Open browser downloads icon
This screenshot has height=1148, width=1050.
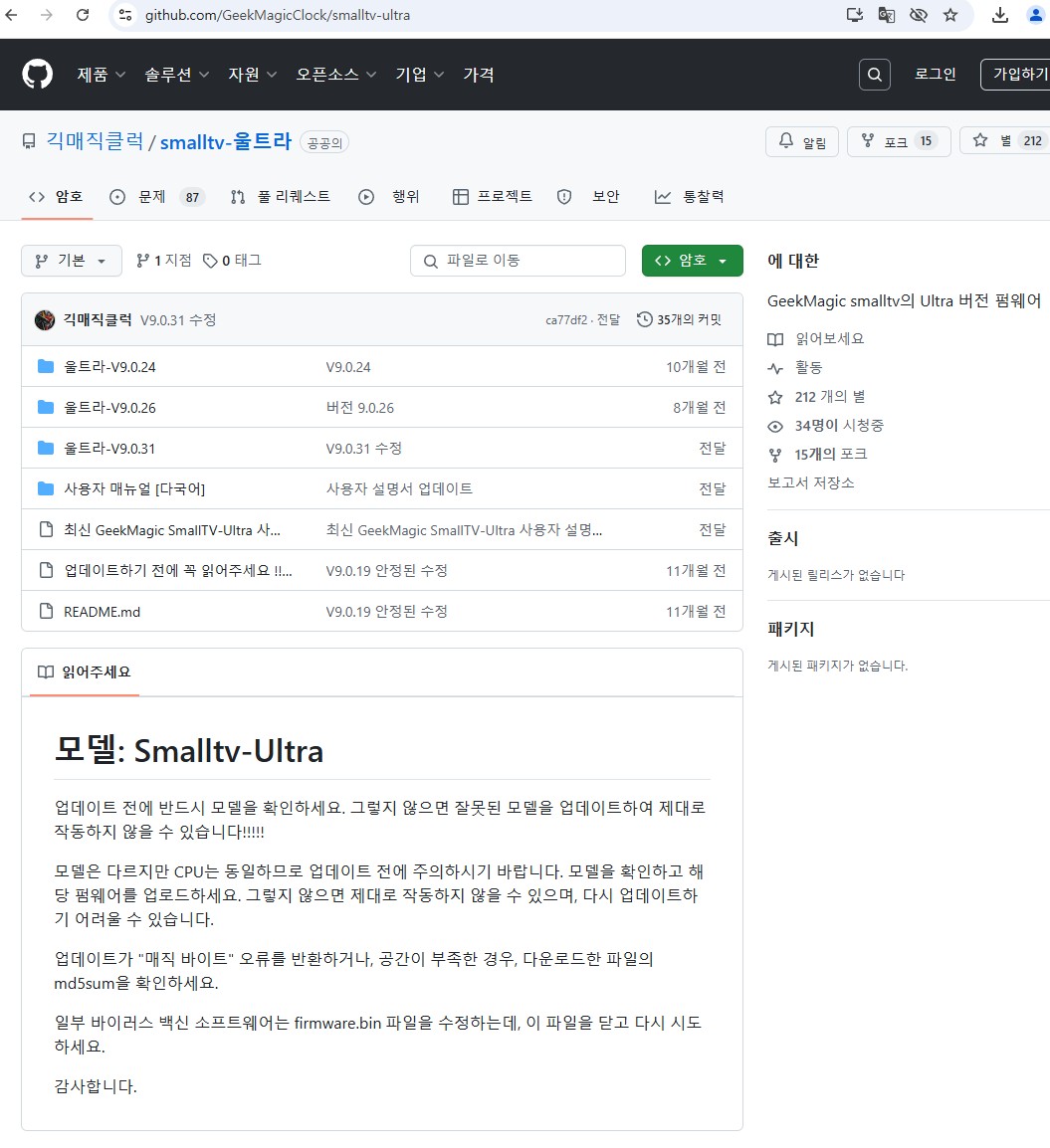1000,15
